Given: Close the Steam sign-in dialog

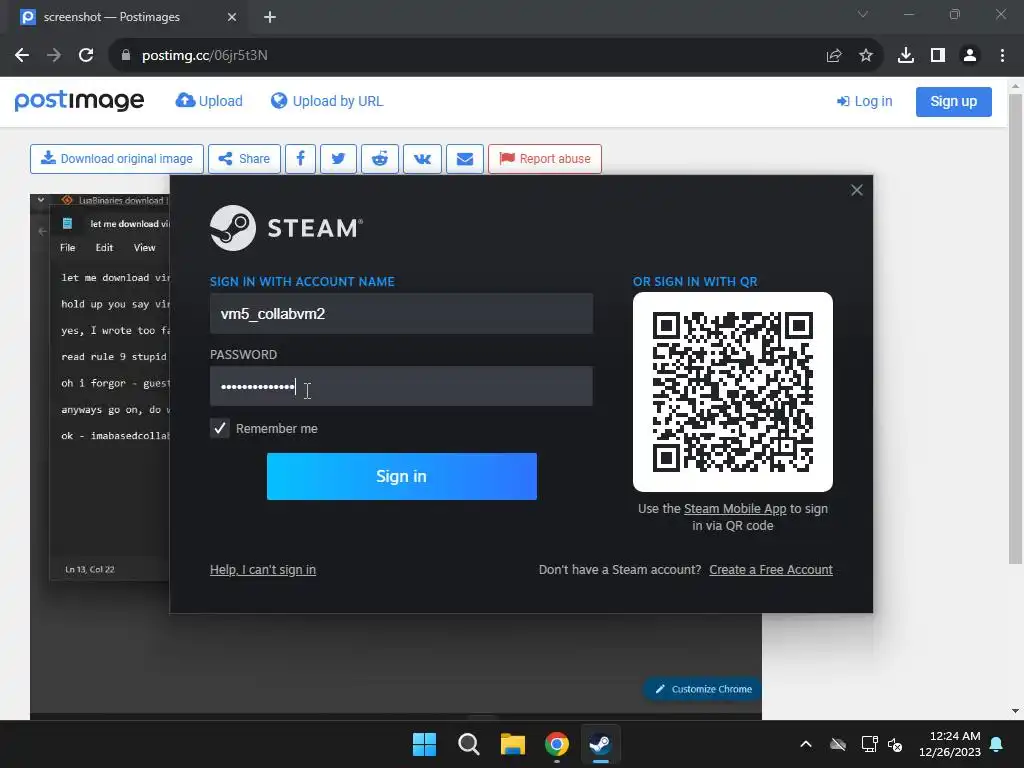Looking at the screenshot, I should (x=857, y=190).
